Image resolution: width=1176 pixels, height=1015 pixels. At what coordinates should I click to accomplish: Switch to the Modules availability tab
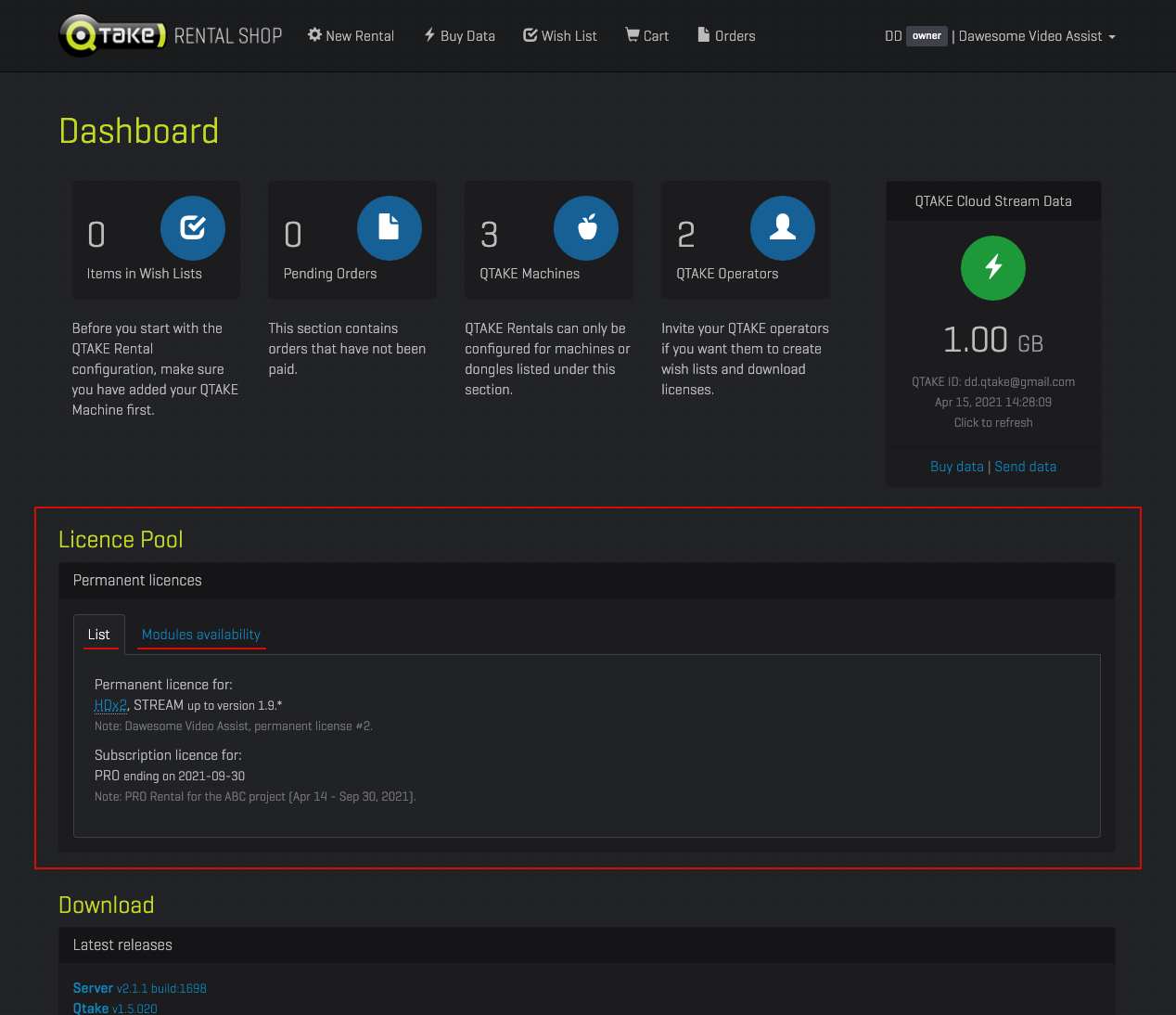pyautogui.click(x=201, y=635)
